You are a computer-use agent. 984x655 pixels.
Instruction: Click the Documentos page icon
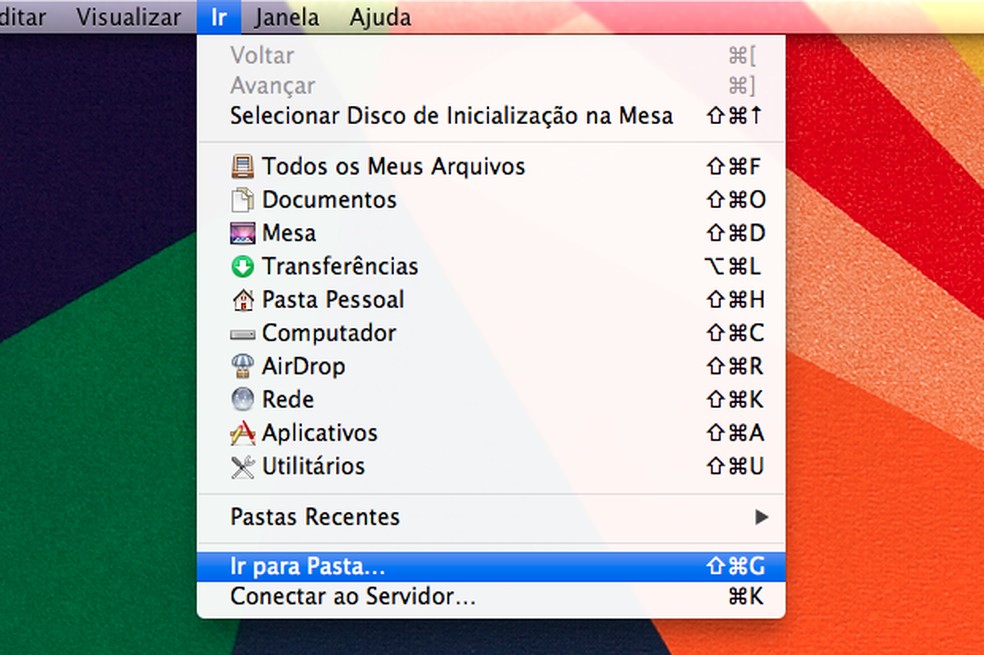pyautogui.click(x=242, y=200)
